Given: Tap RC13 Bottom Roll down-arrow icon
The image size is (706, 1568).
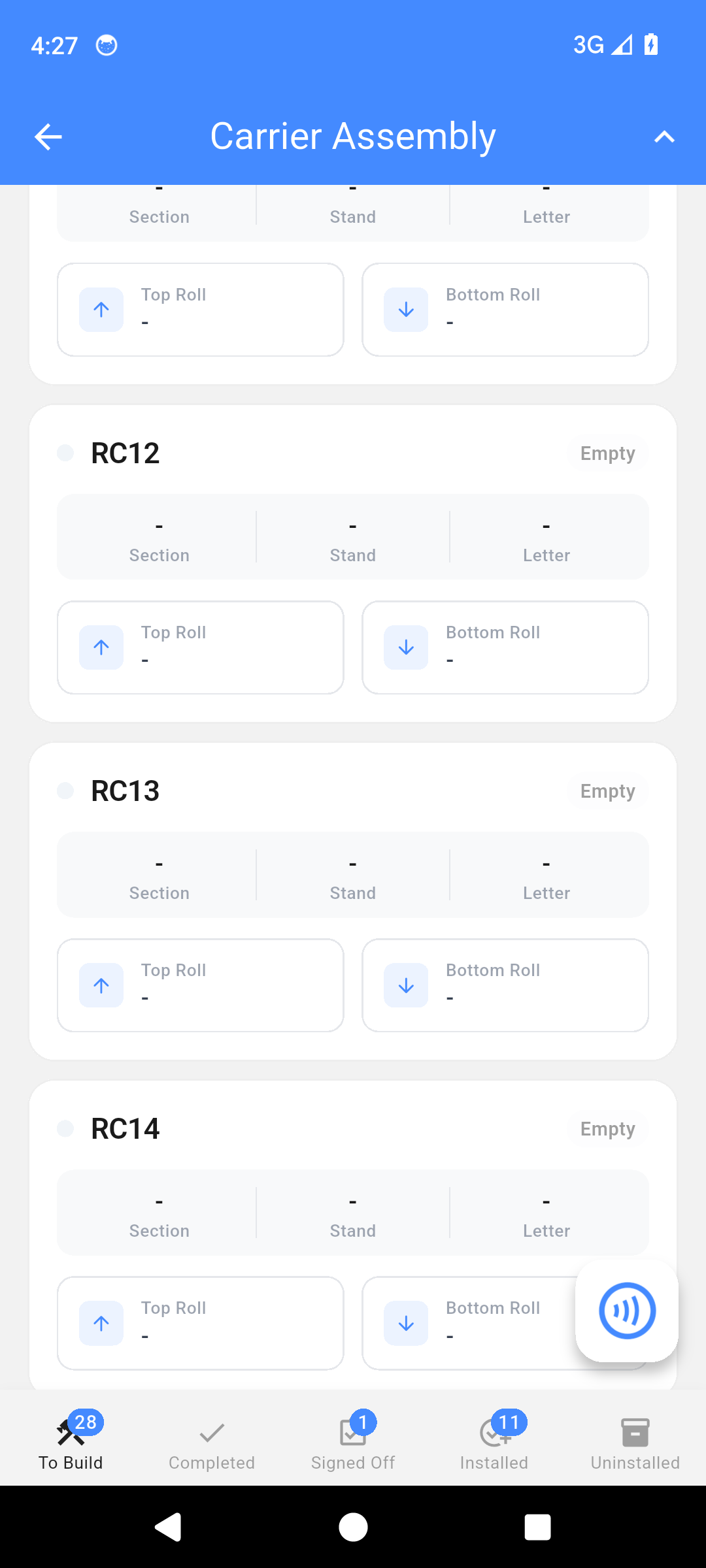Looking at the screenshot, I should (x=406, y=985).
